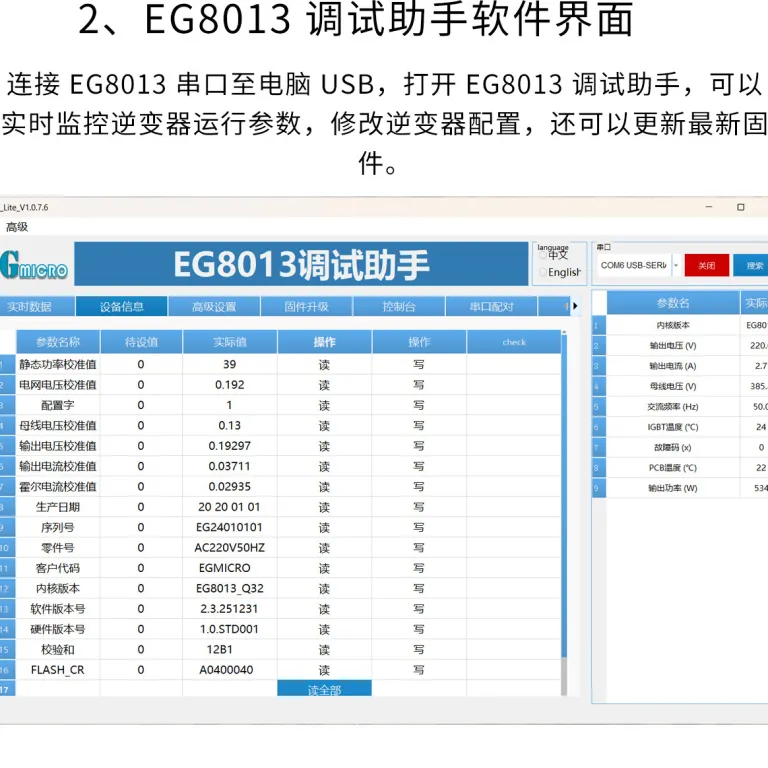Click the blue 搜索 button
768x768 pixels.
[751, 265]
